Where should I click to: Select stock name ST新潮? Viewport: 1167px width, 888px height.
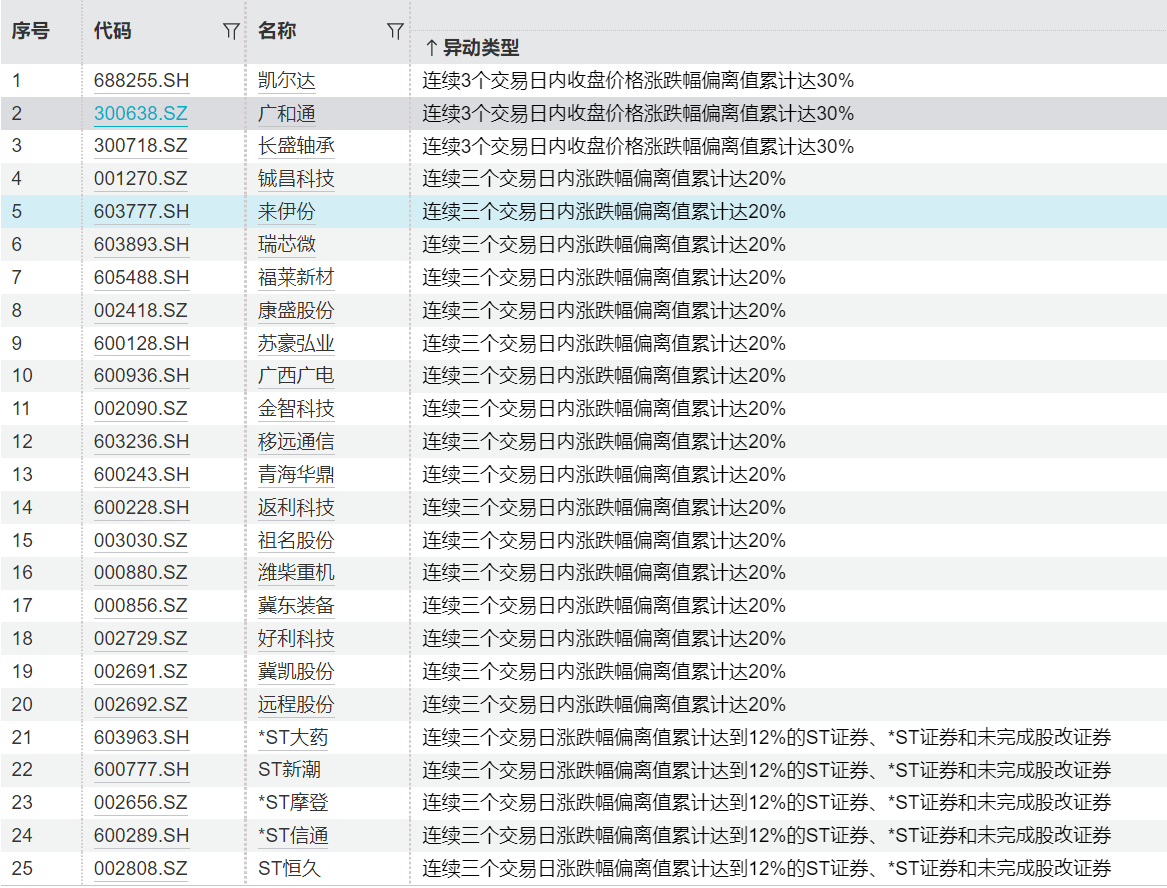click(x=290, y=770)
